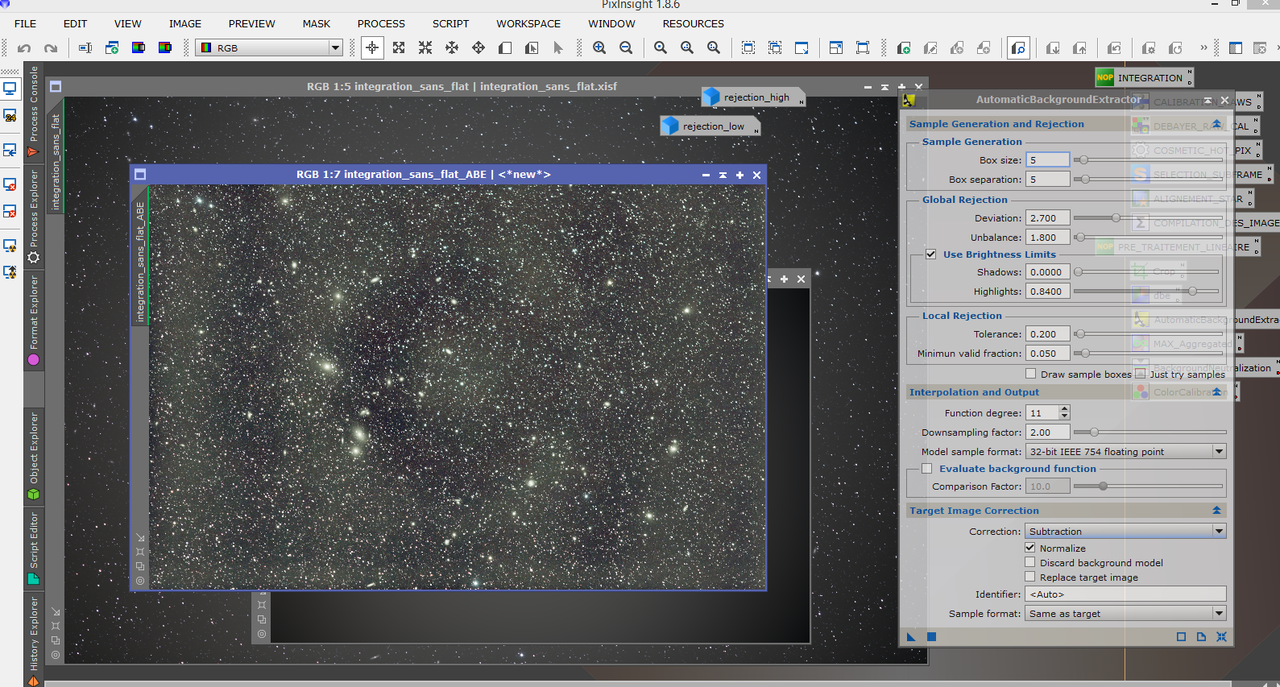This screenshot has width=1280, height=687.
Task: Click the Zoom In magnifier icon
Action: [599, 48]
